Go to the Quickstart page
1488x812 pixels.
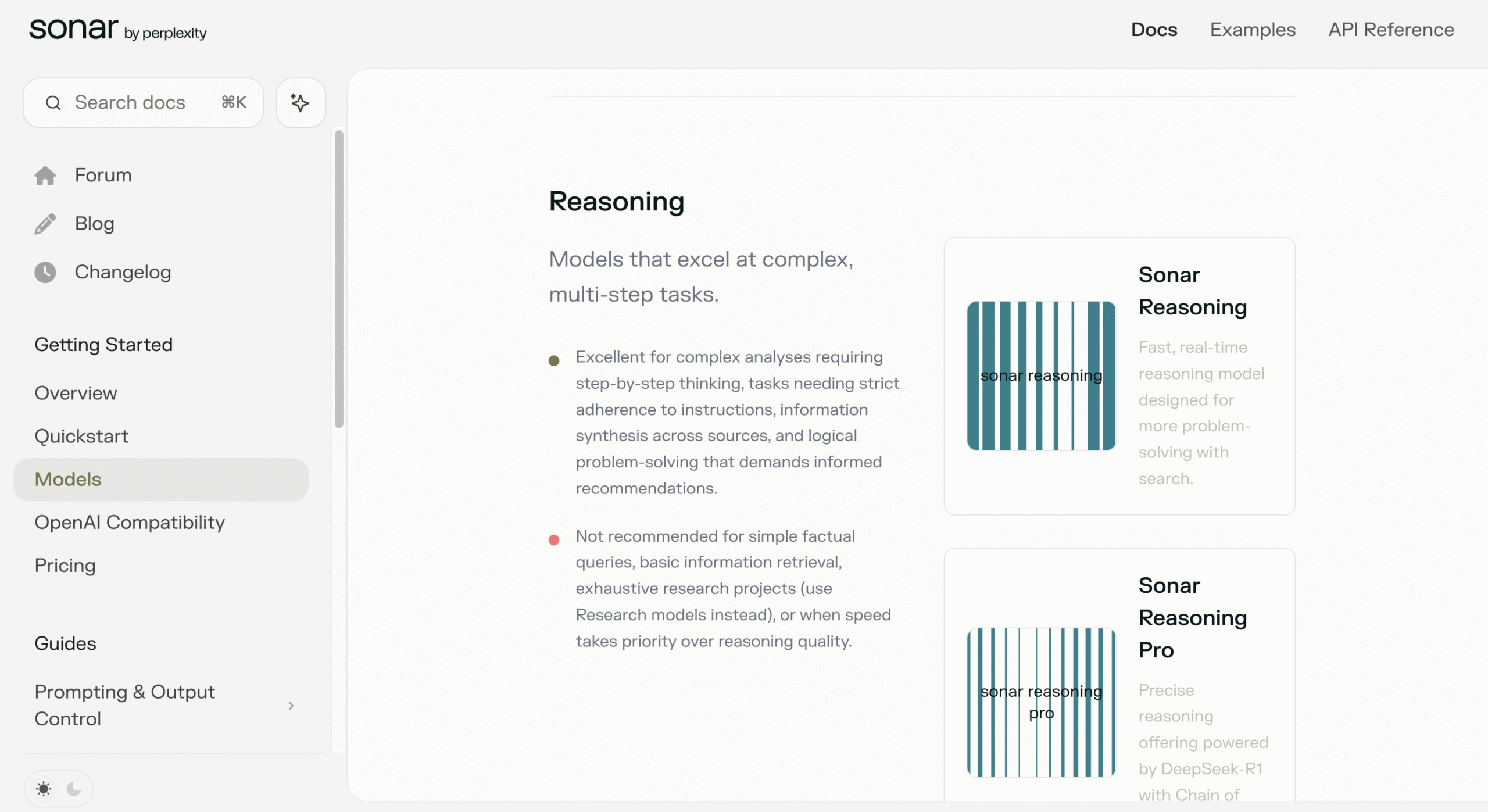[x=81, y=436]
